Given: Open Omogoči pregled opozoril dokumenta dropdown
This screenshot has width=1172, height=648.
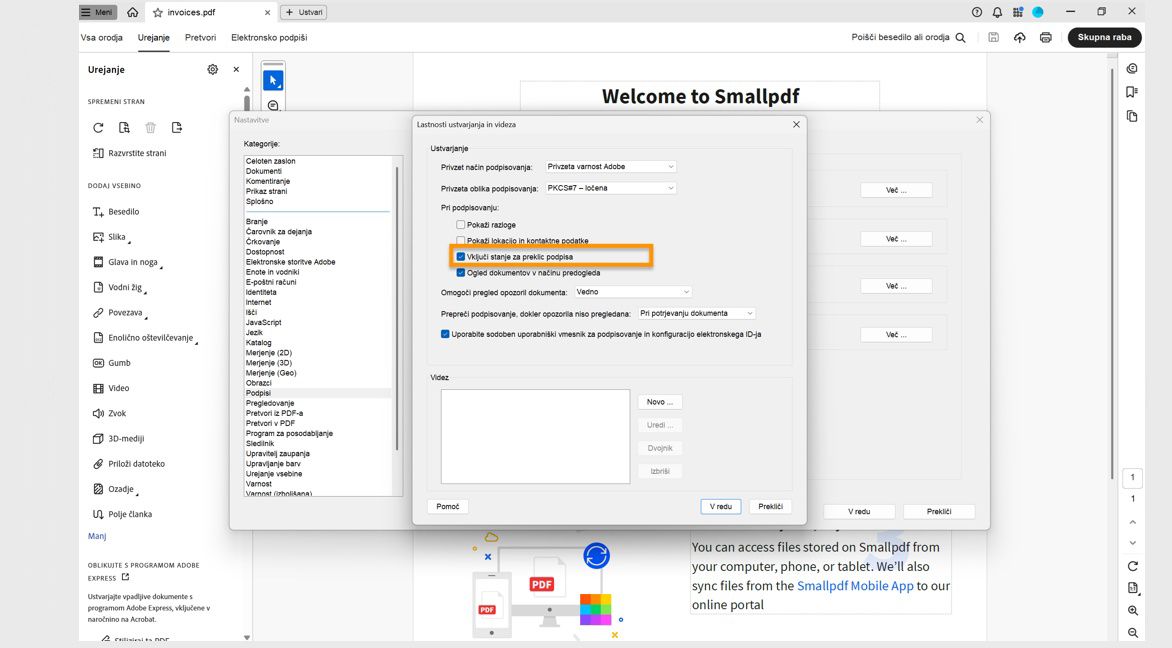Looking at the screenshot, I should click(x=632, y=292).
